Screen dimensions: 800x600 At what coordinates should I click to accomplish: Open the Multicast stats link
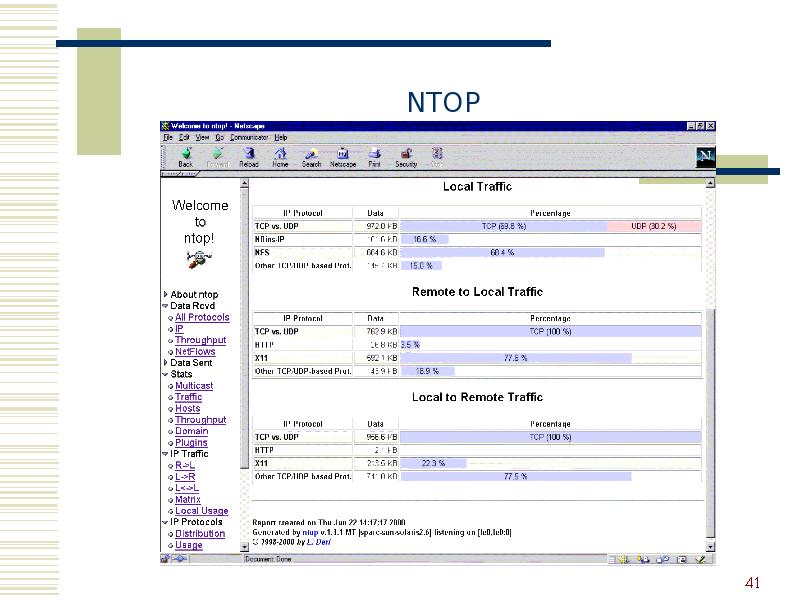tap(194, 386)
